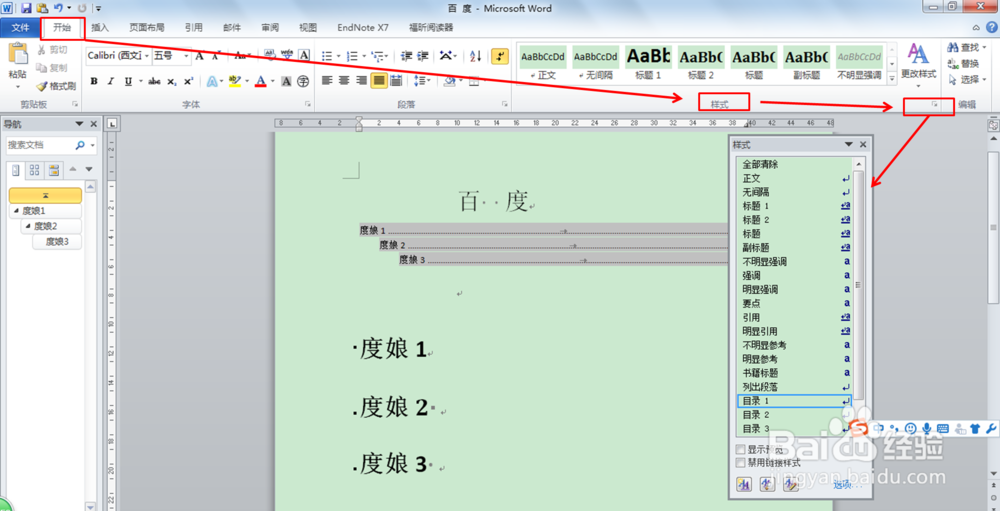1000x511 pixels.
Task: Click 选项 link in Styles pane
Action: click(846, 485)
